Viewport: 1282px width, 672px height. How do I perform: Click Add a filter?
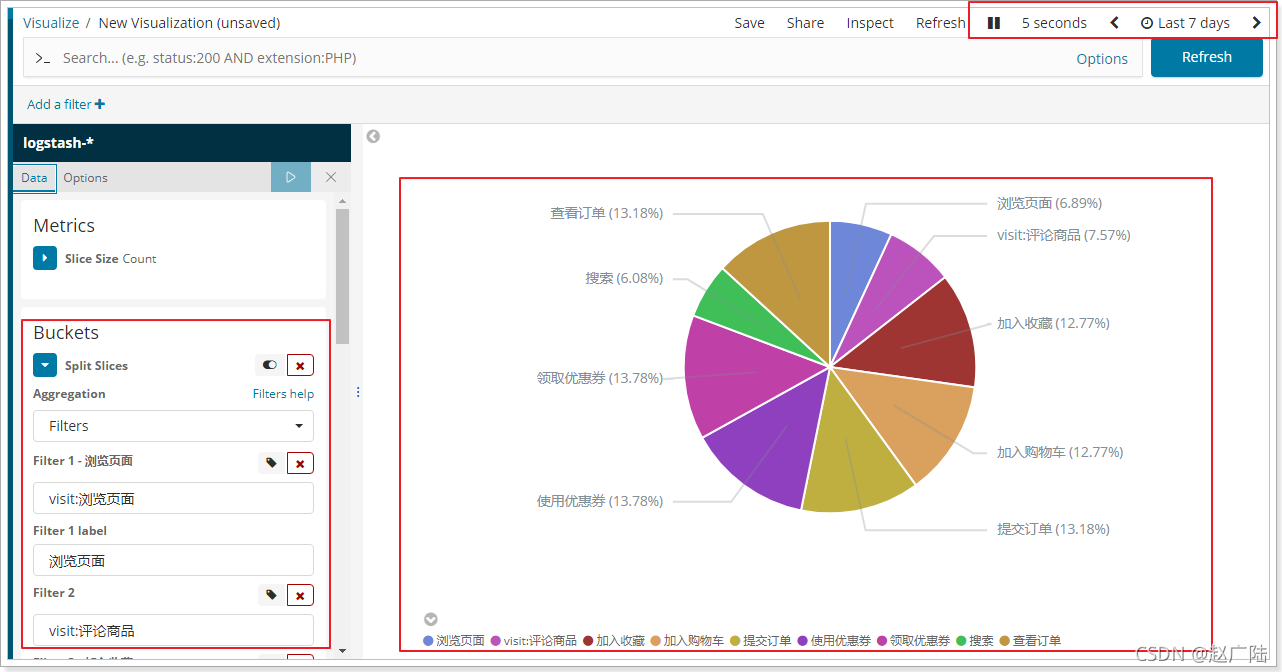coord(65,104)
